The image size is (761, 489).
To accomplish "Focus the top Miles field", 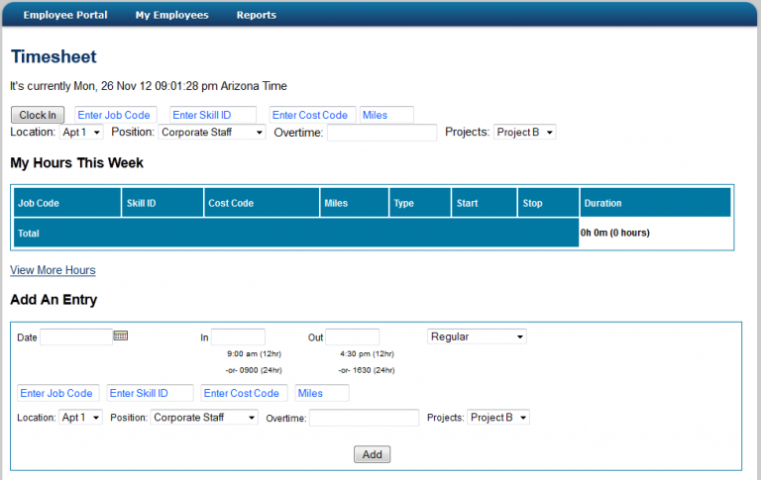I will (386, 115).
